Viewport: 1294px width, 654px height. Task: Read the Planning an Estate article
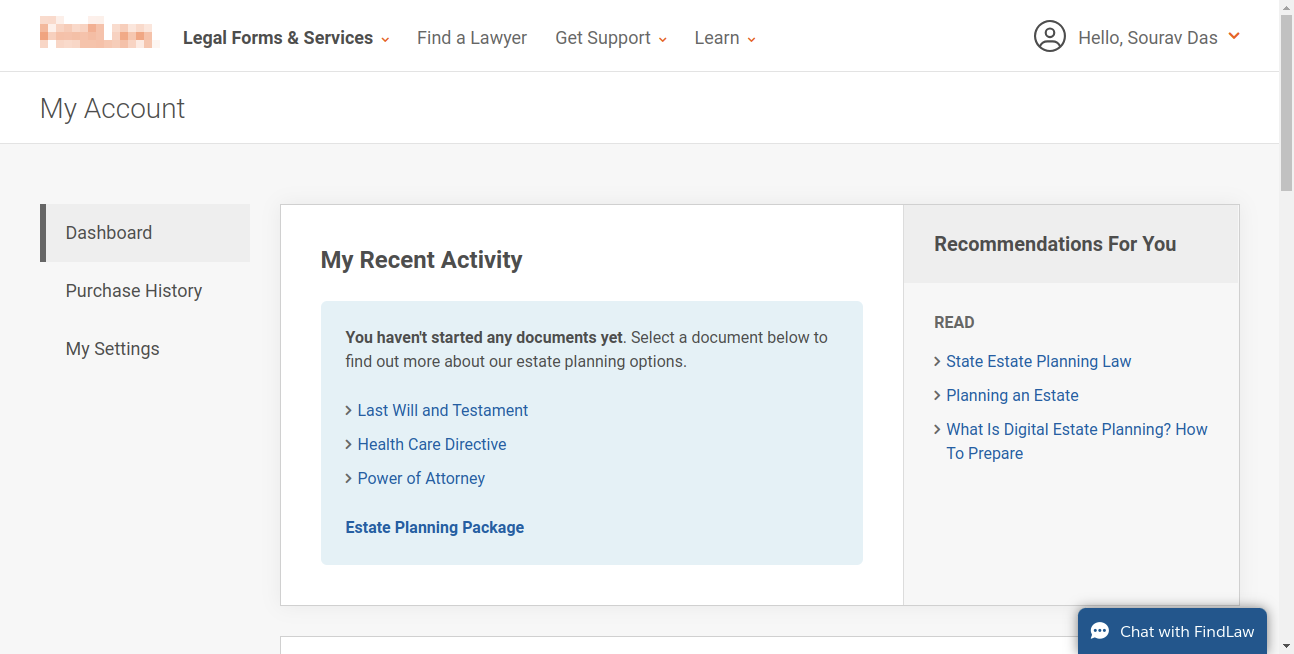[1013, 396]
